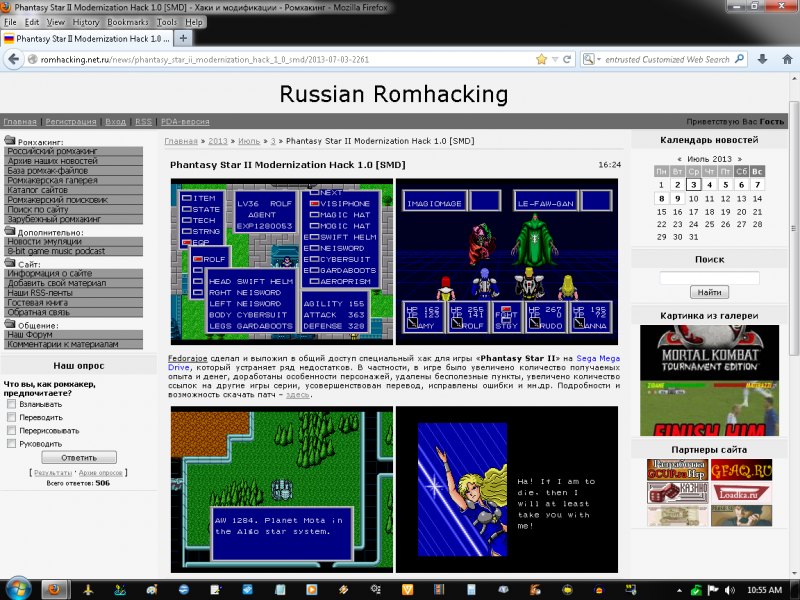The width and height of the screenshot is (800, 600).
Task: Open Наш Форум in the sidebar
Action: (x=73, y=335)
